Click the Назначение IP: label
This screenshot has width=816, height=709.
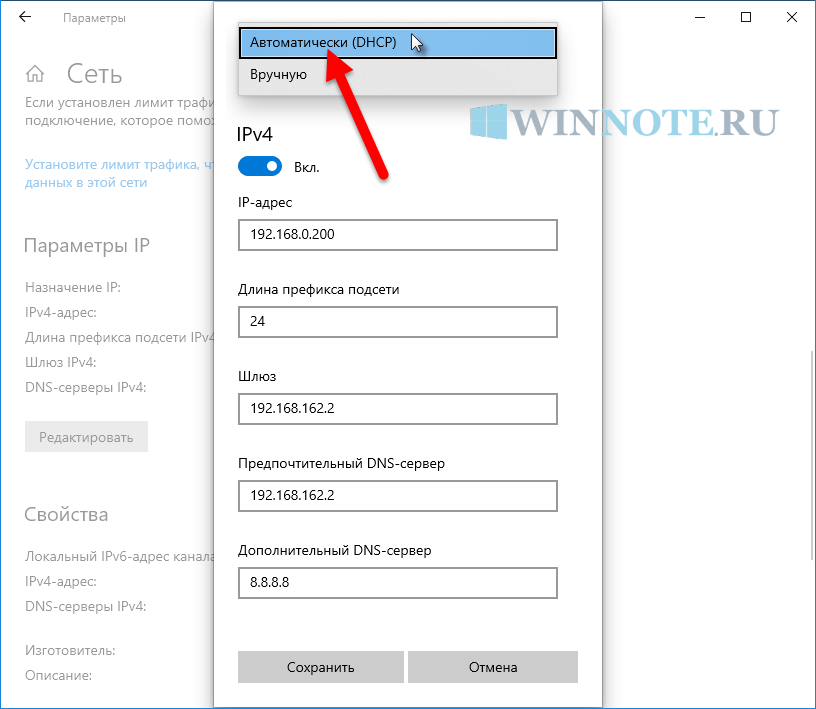[73, 287]
